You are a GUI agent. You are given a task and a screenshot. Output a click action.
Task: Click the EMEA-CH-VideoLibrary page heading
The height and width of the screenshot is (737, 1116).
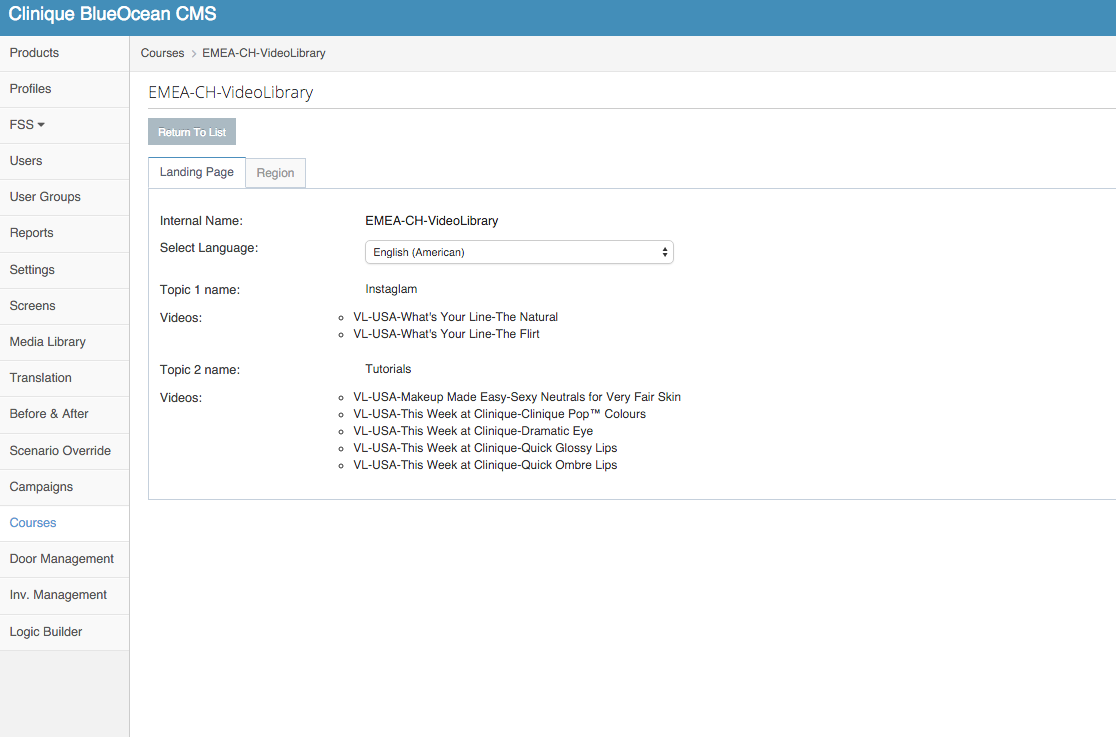[x=231, y=93]
